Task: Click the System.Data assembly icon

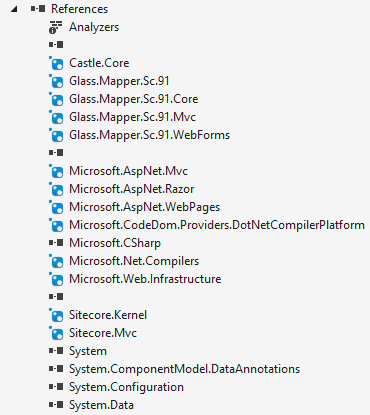Action: (56, 405)
